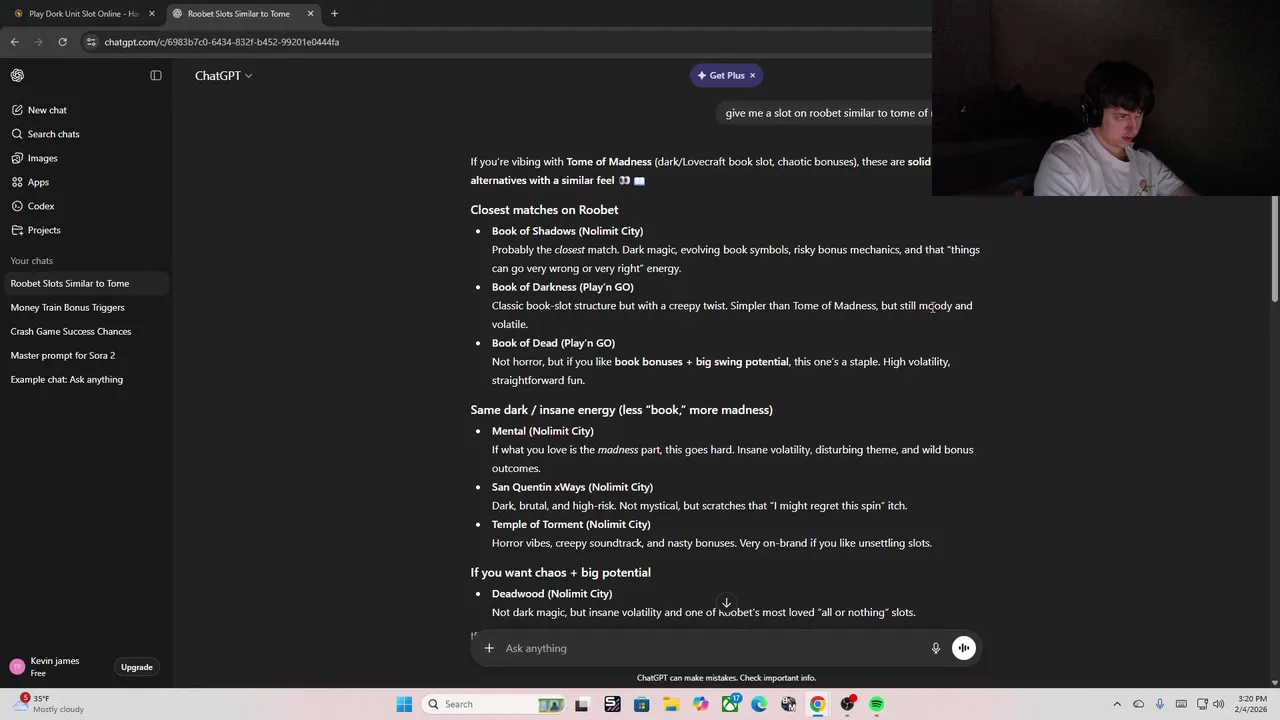
Task: Click the San Quentin xWays (Nolimit City) text
Action: point(572,487)
